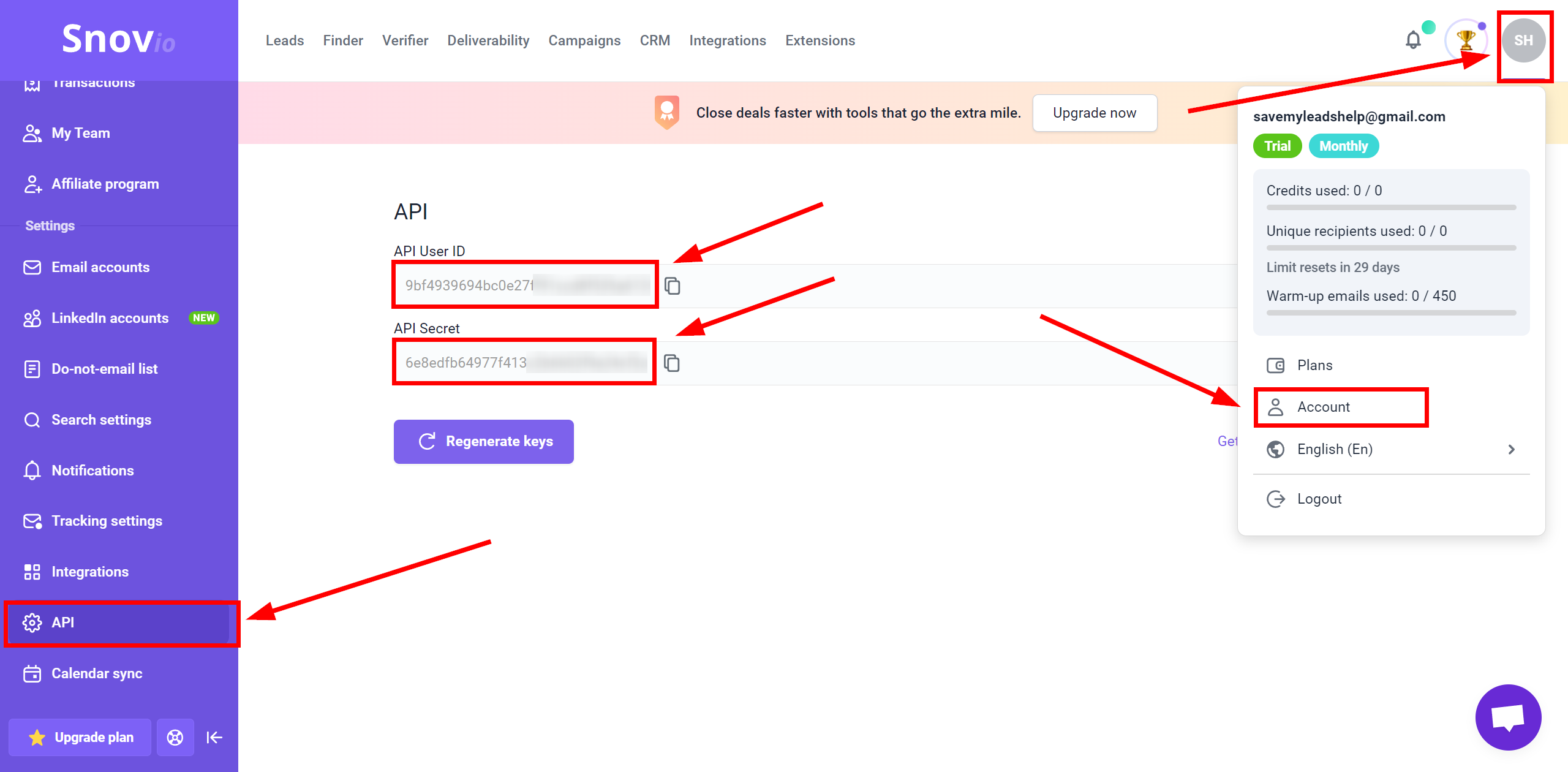Click the Trial plan badge
1568x772 pixels.
(1278, 146)
